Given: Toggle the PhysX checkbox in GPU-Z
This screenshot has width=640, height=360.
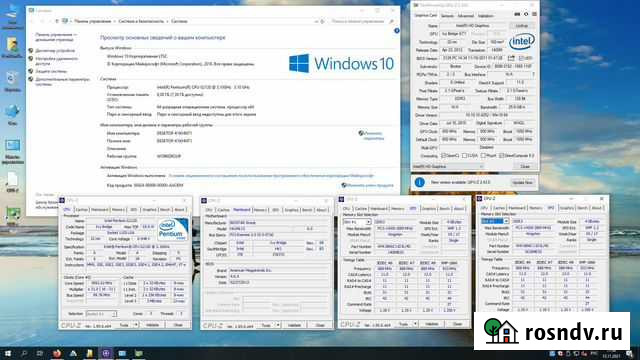Looking at the screenshot, I should coord(483,156).
